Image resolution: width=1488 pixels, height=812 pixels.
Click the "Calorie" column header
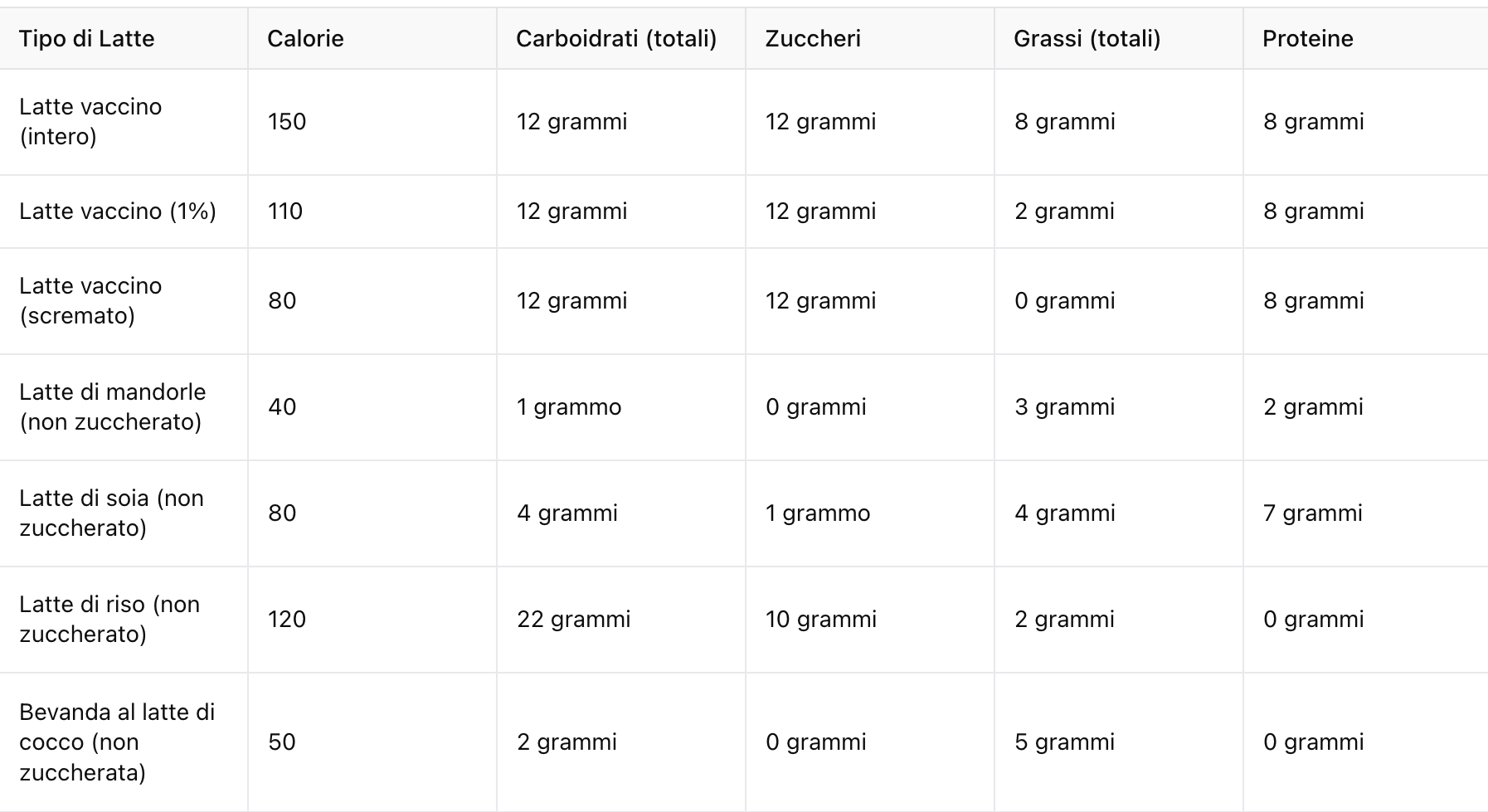[305, 39]
